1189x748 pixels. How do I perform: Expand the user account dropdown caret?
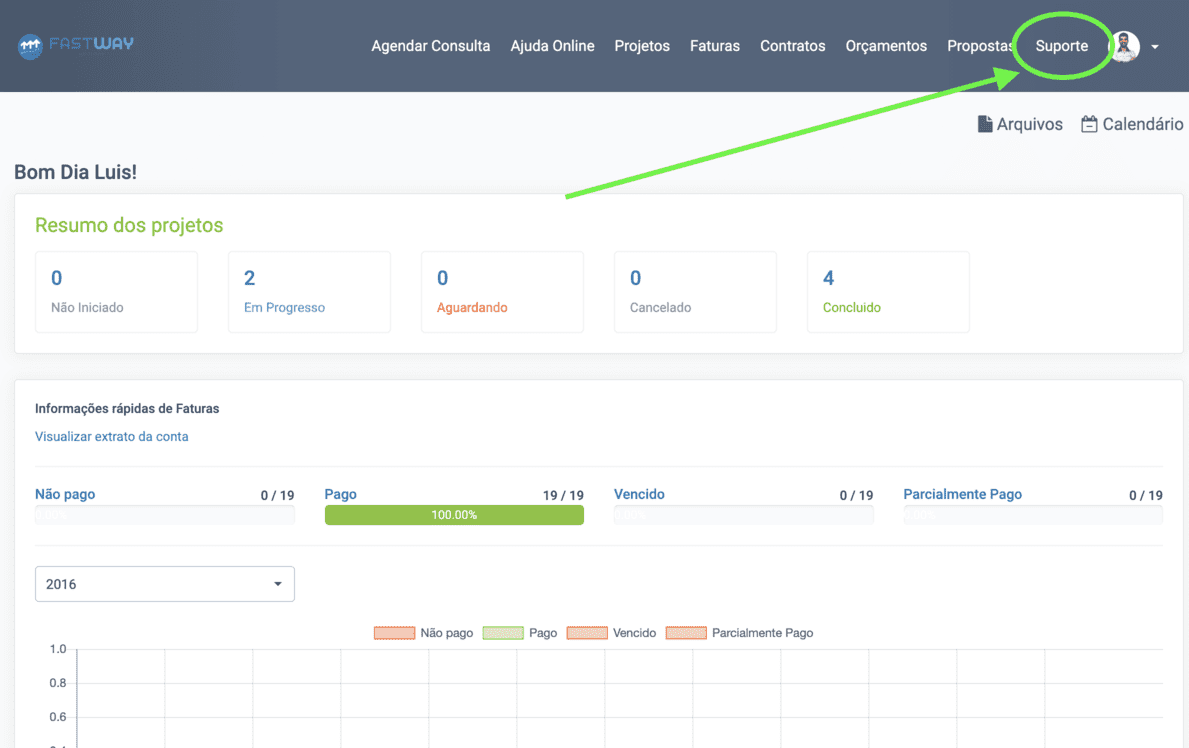pos(1155,47)
